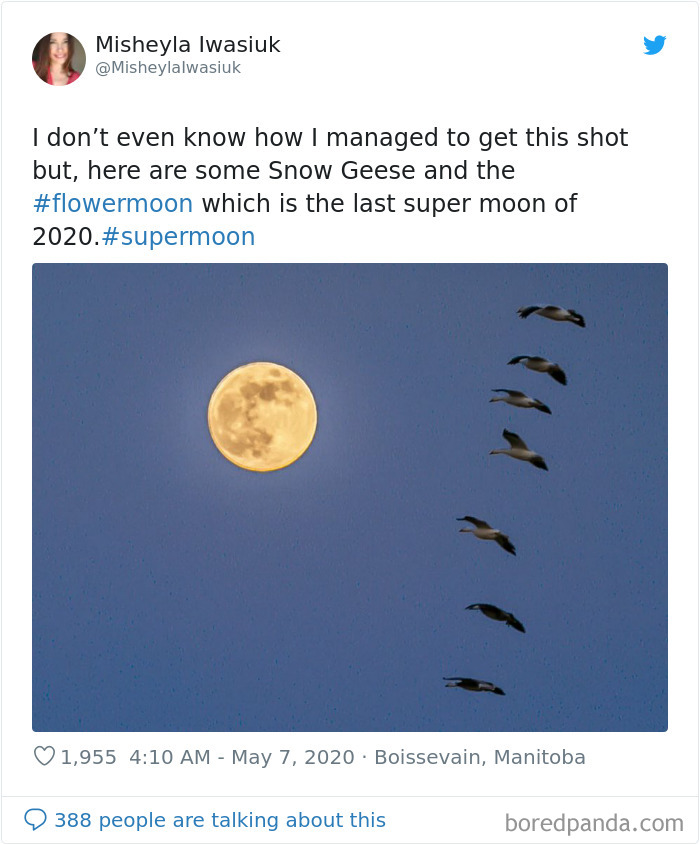Click the Twitter bird logo icon
The width and height of the screenshot is (700, 845).
(x=655, y=45)
